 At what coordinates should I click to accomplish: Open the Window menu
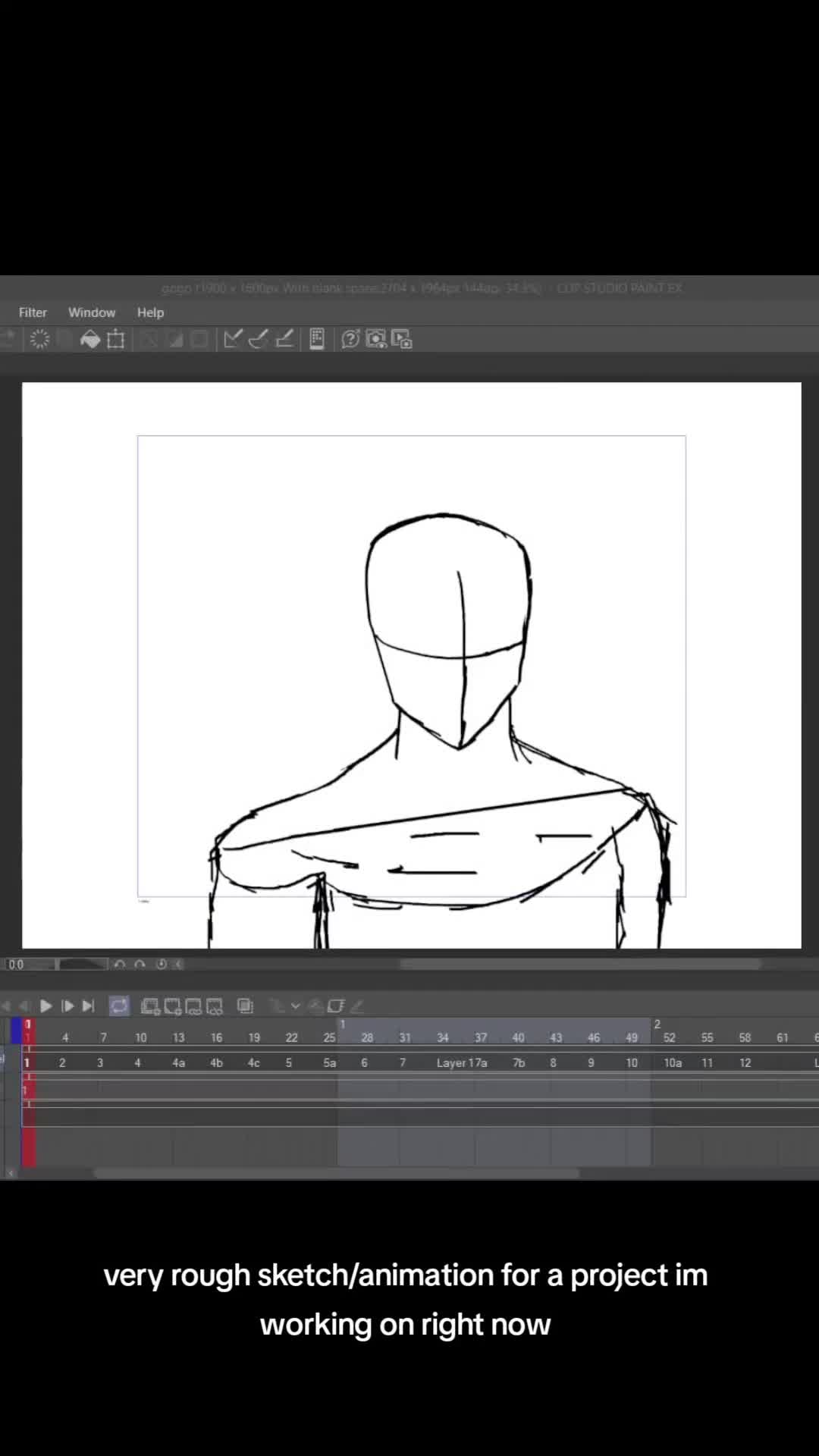(x=92, y=312)
